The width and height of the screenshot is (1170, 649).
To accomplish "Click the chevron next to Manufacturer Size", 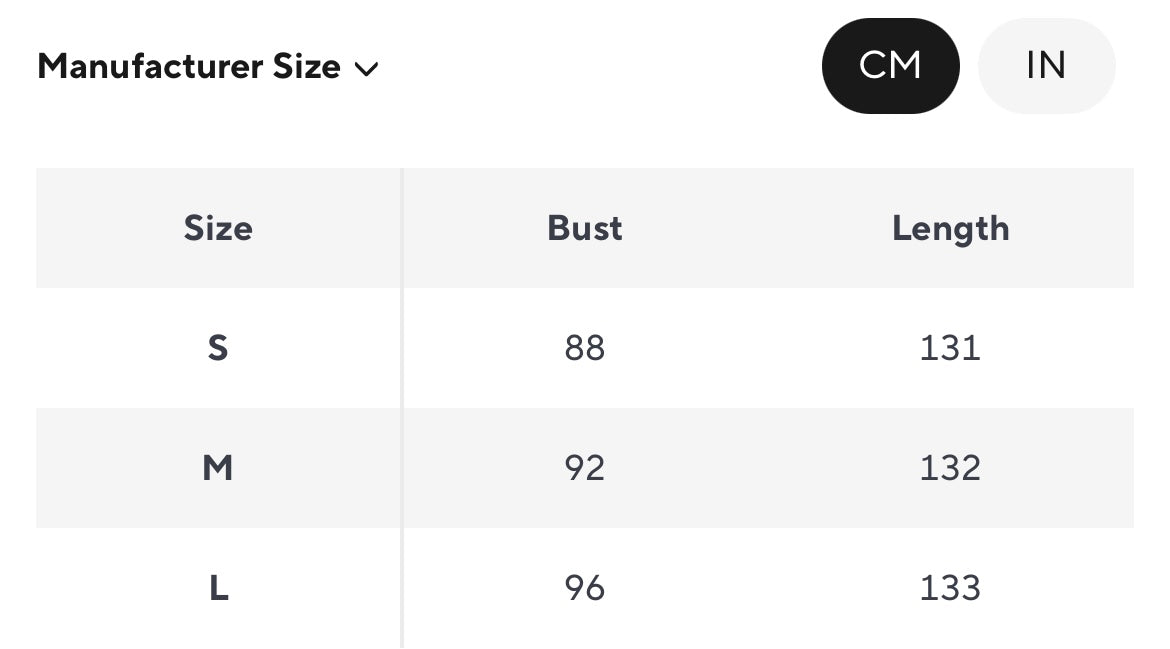I will [x=367, y=69].
